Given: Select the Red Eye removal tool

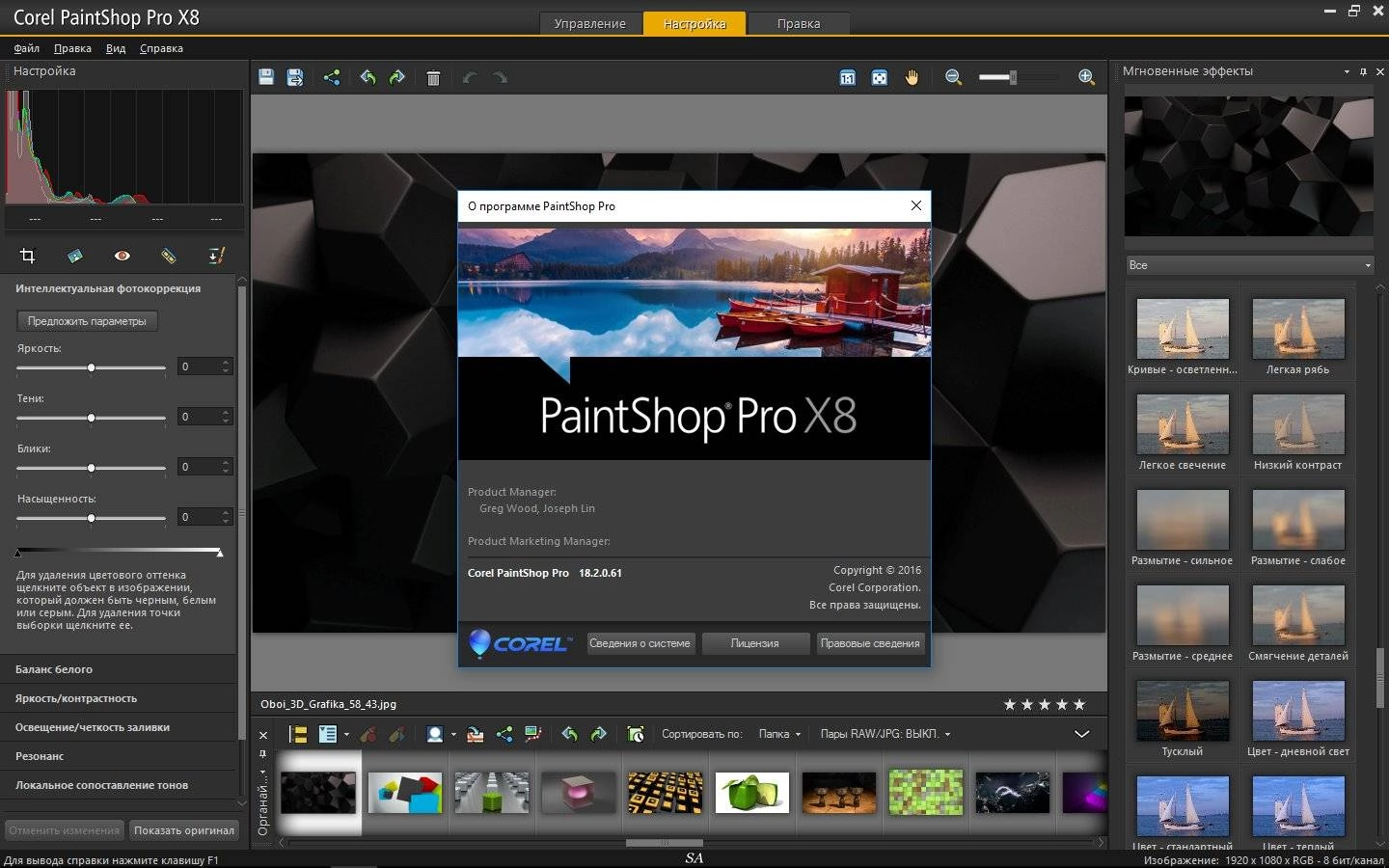Looking at the screenshot, I should (x=122, y=256).
